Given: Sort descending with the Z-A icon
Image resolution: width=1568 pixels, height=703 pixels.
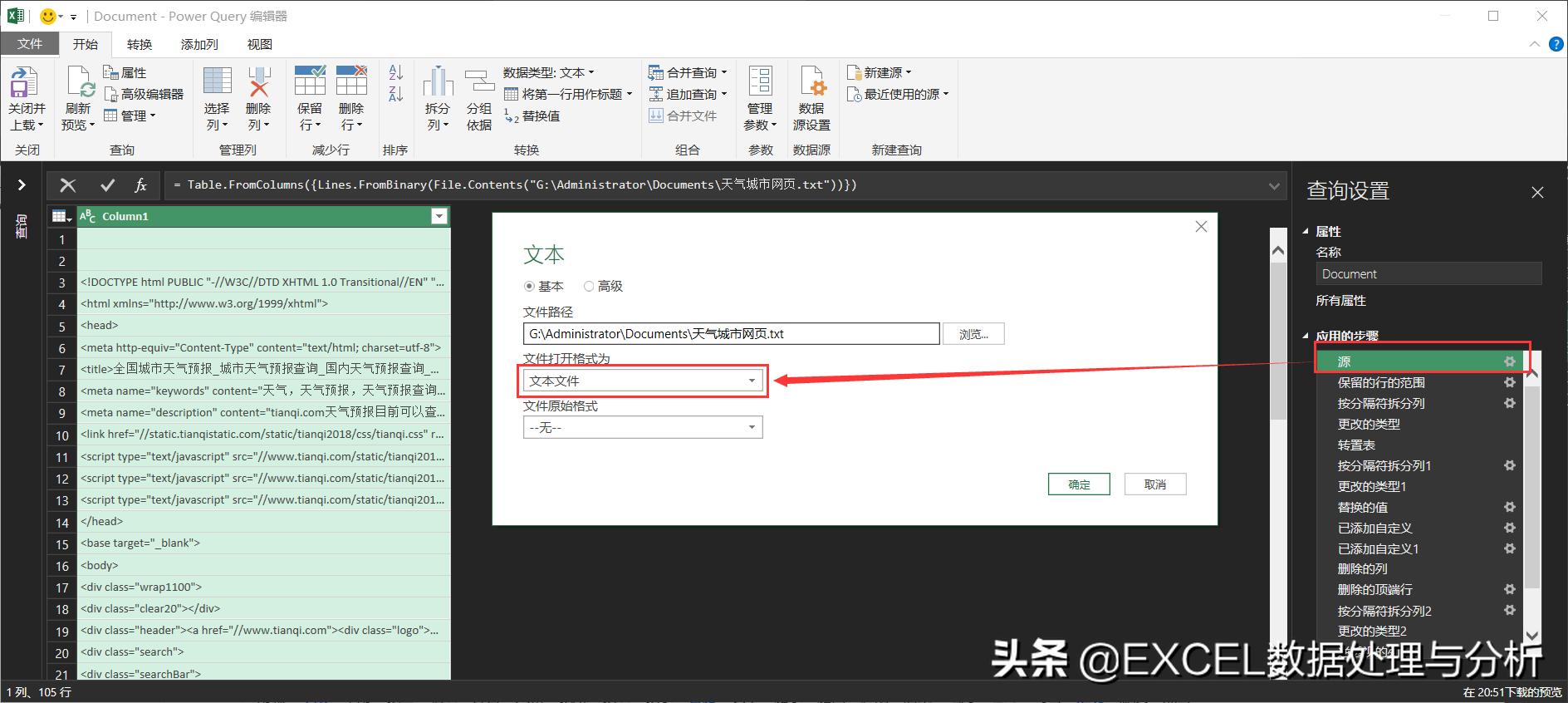Looking at the screenshot, I should pyautogui.click(x=396, y=94).
